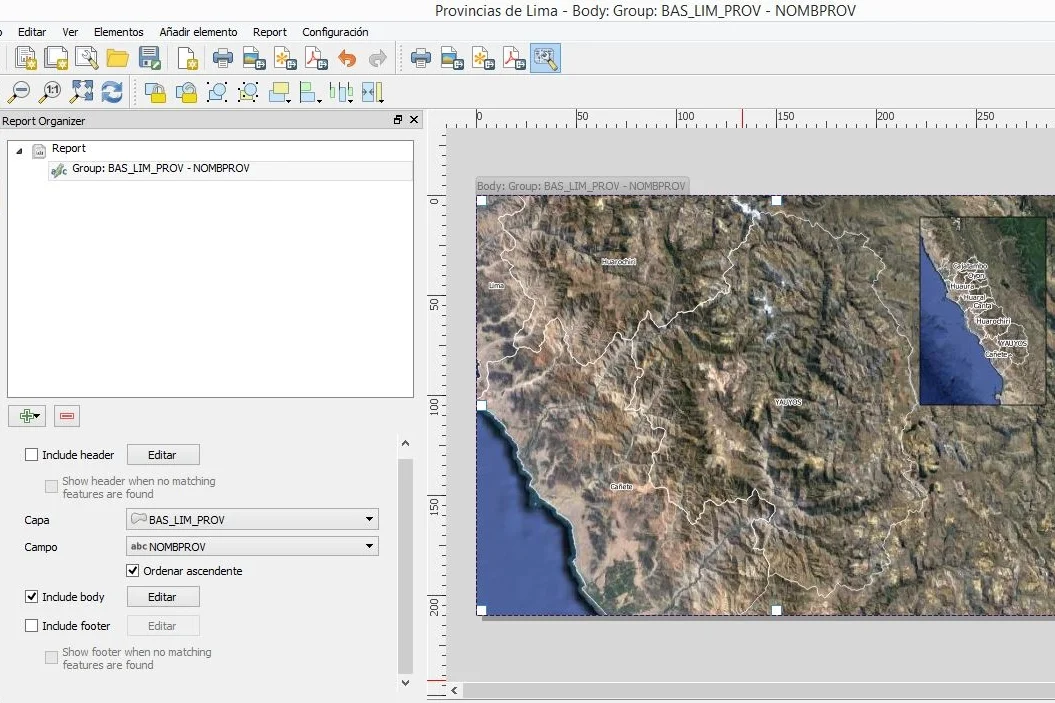Toggle the highlighted Report Settings icon

click(546, 59)
